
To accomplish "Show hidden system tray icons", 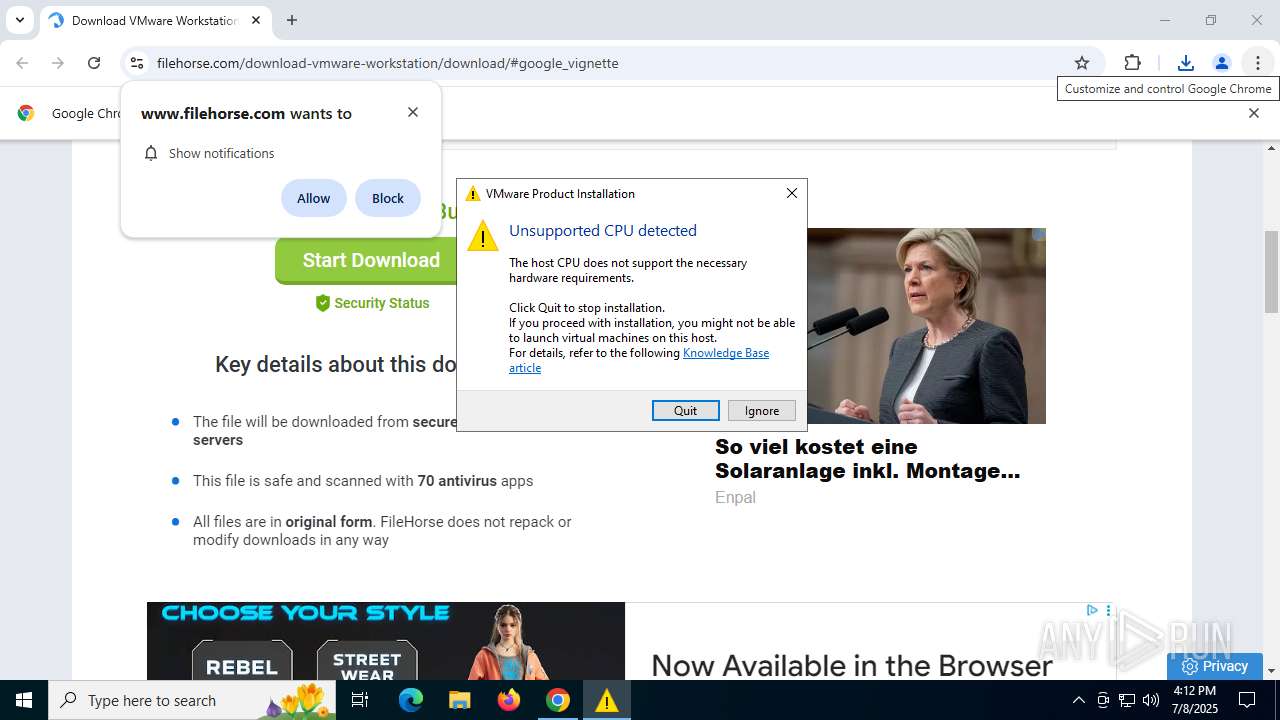I will click(1078, 700).
